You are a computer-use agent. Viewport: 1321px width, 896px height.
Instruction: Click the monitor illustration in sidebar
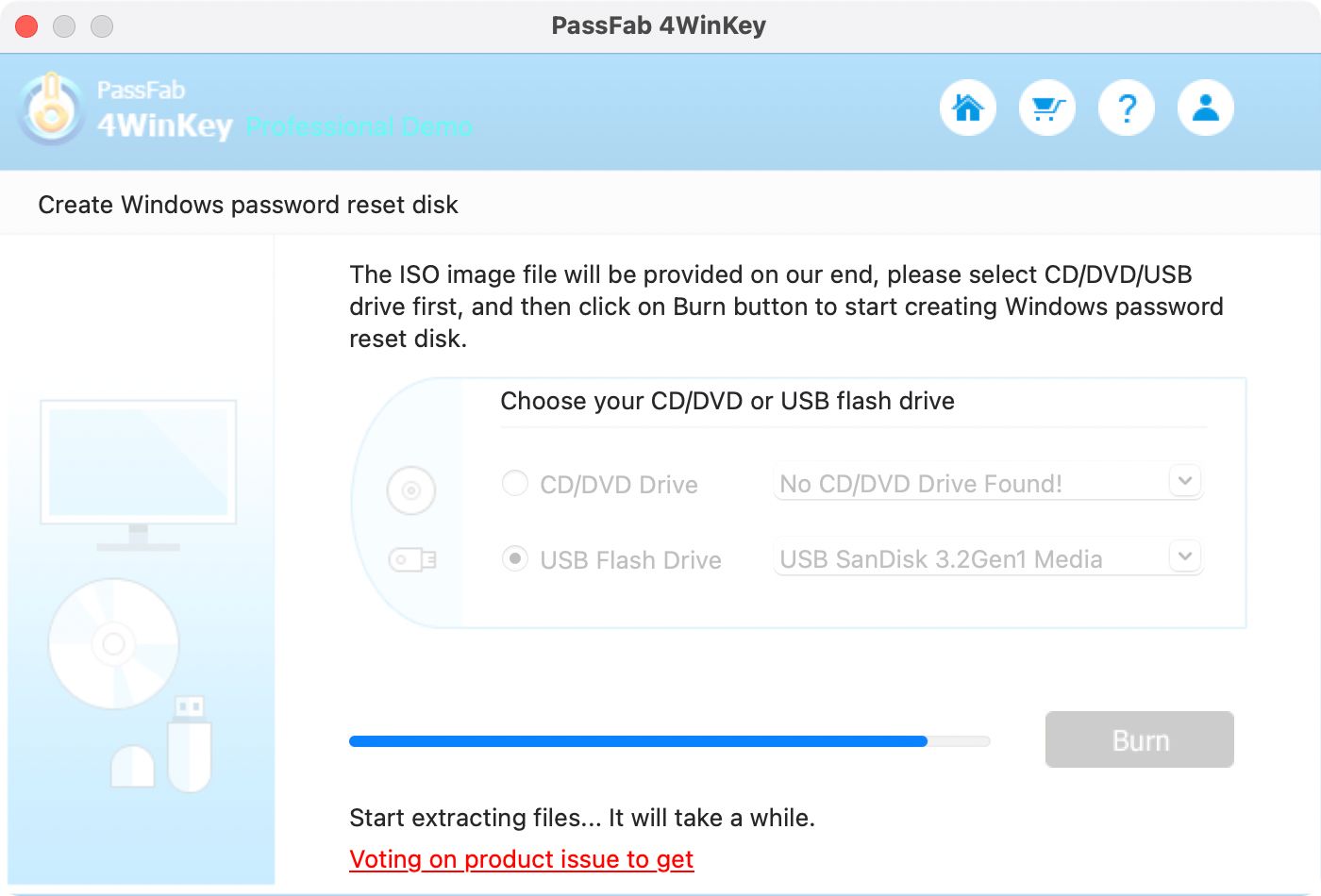138,462
